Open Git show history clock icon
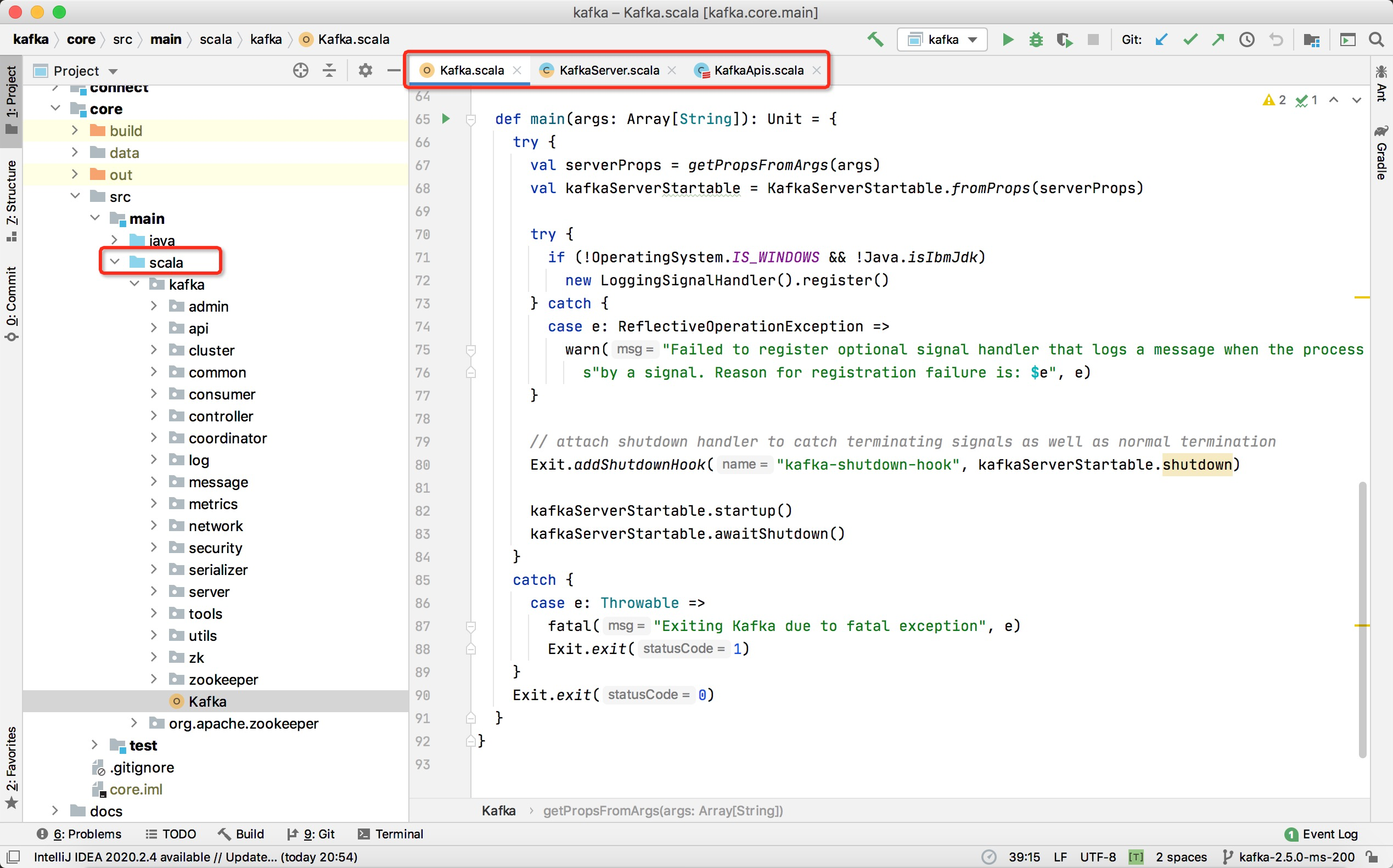The height and width of the screenshot is (868, 1393). 1246,40
